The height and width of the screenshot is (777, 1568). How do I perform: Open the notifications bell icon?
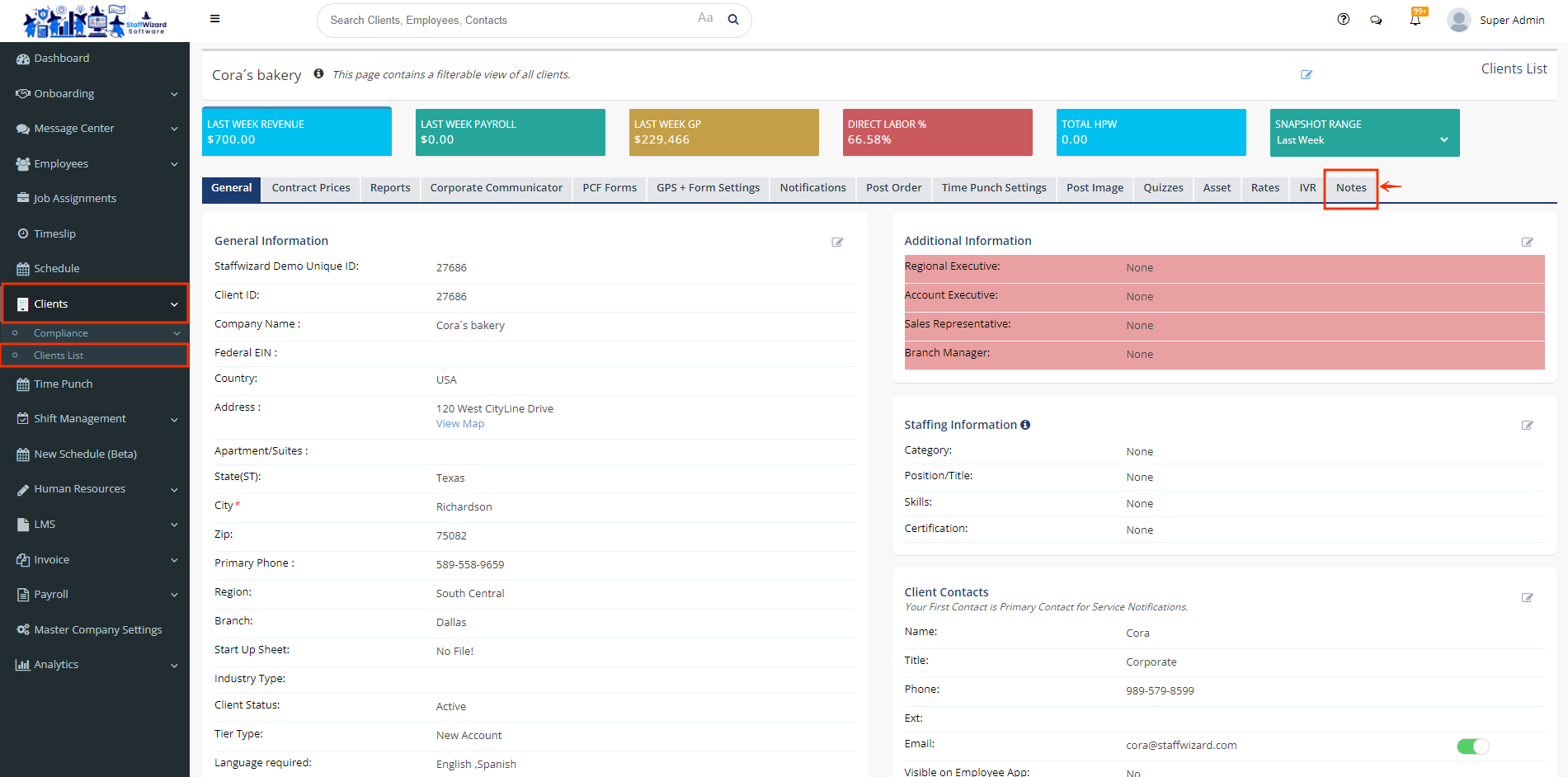(1415, 20)
